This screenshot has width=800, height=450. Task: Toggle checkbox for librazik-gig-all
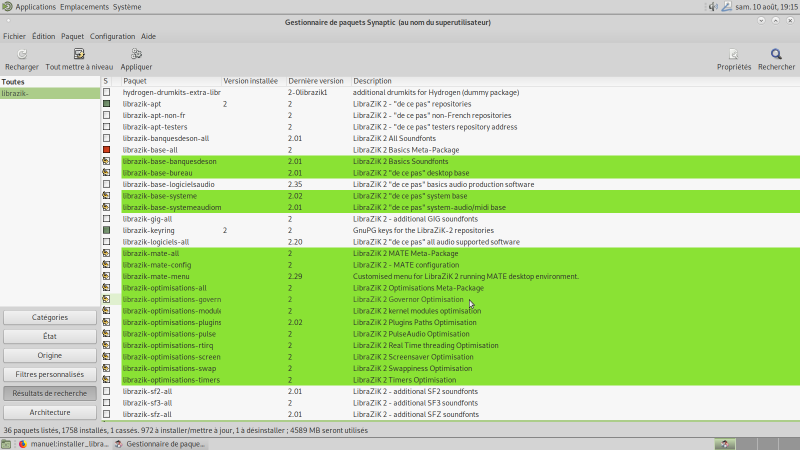[x=106, y=219]
